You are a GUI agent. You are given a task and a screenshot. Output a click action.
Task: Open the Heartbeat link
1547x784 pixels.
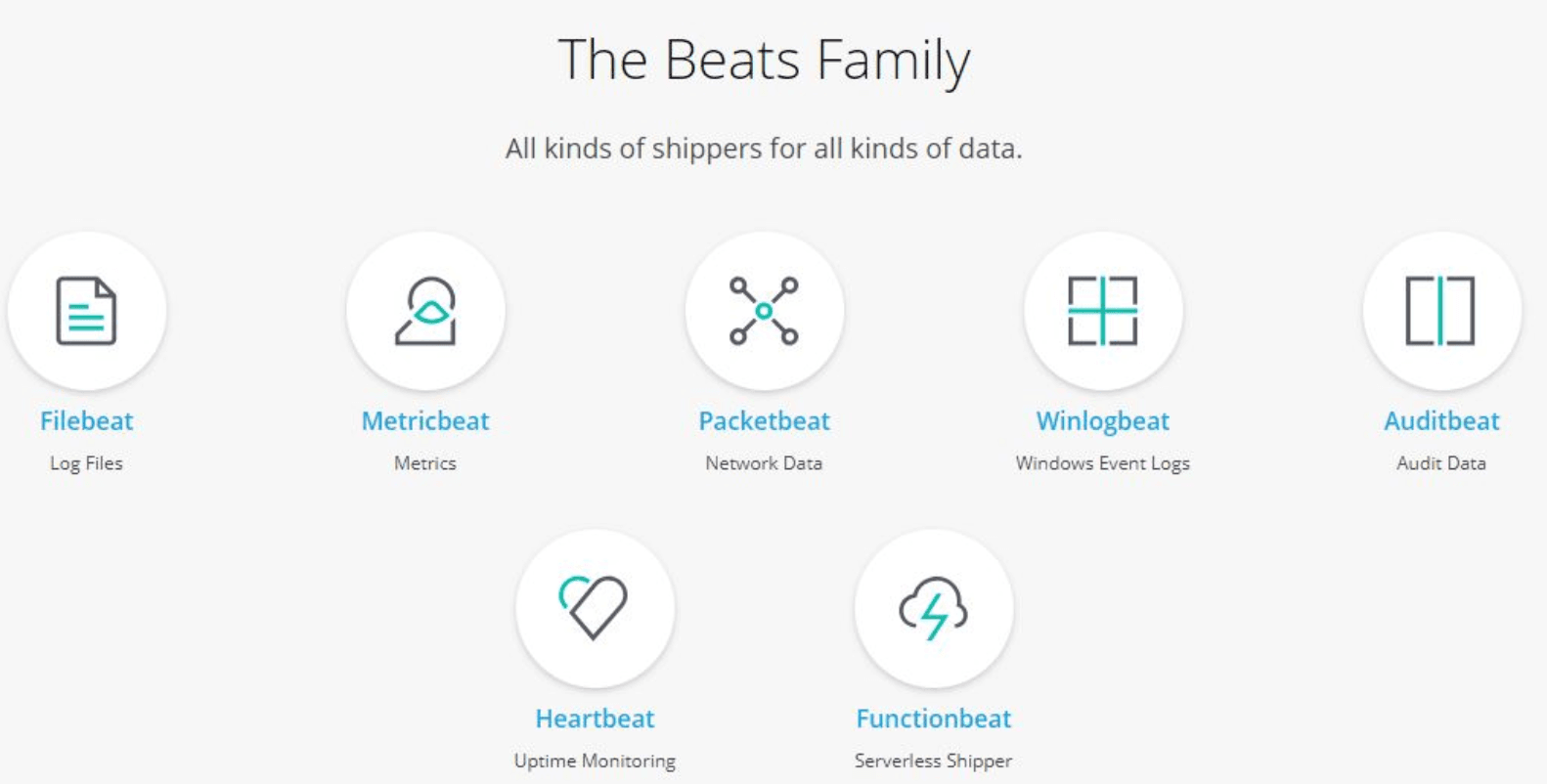tap(595, 719)
